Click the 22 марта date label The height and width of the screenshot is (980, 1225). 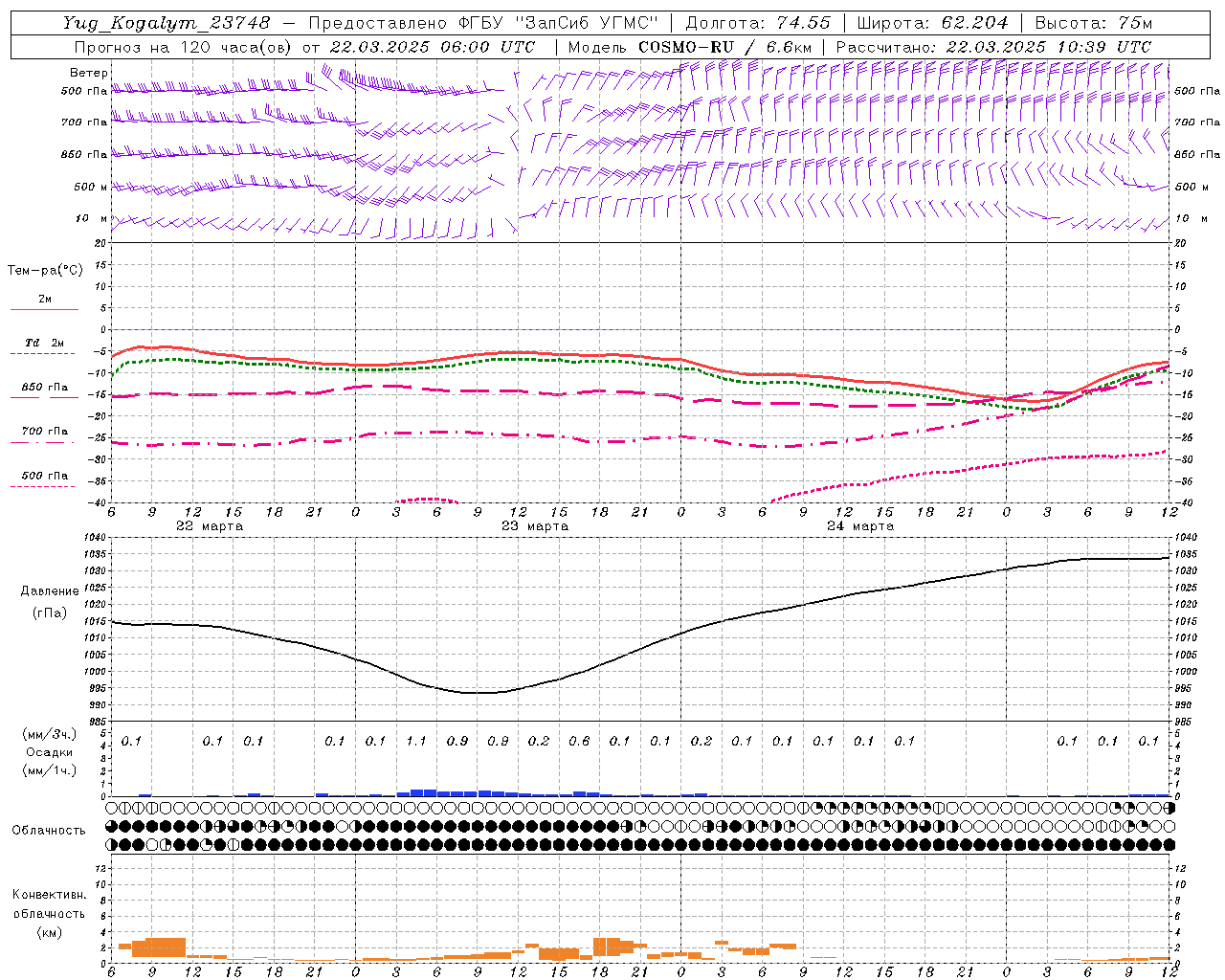[210, 526]
